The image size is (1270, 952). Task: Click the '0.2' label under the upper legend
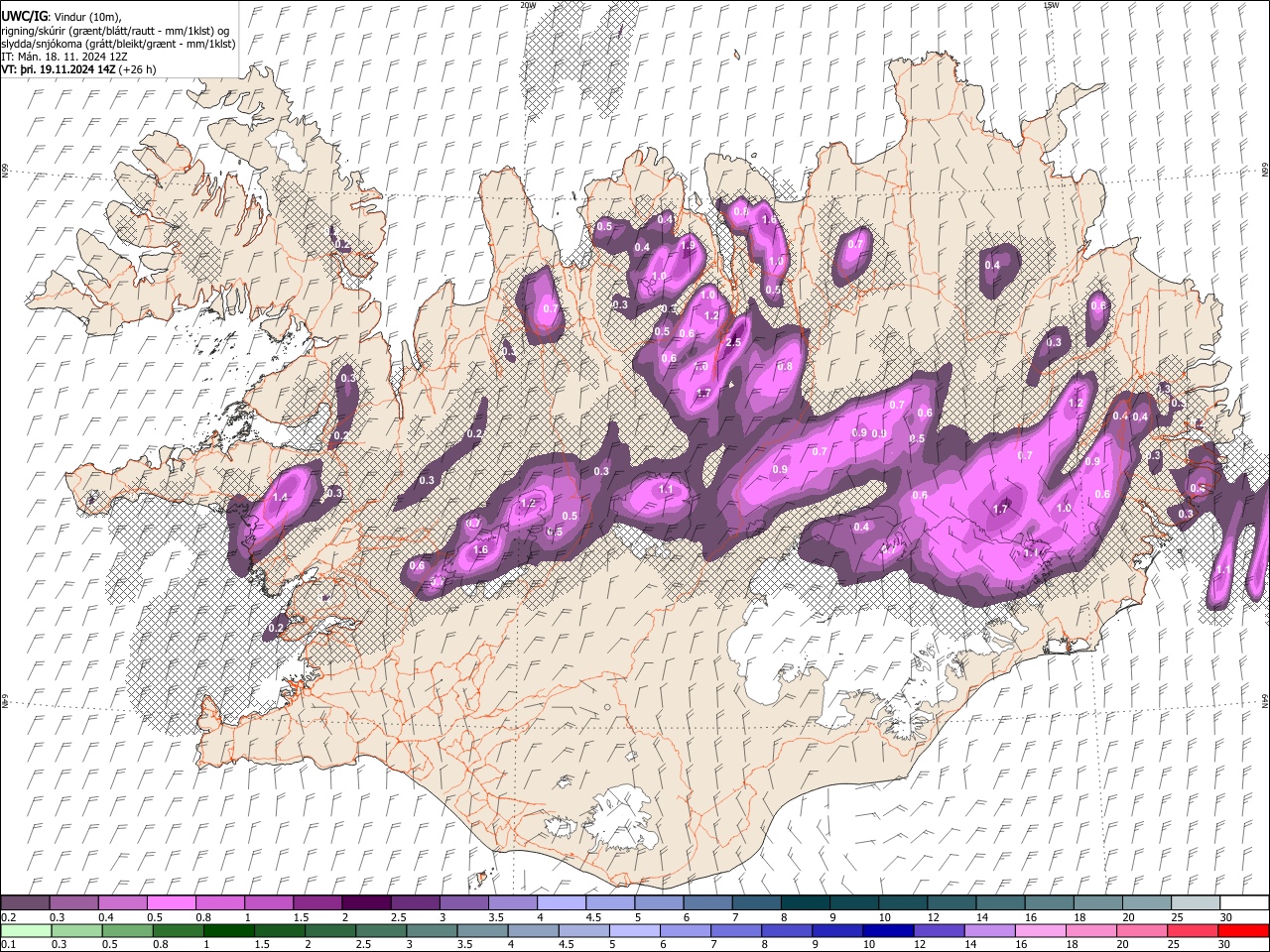[x=8, y=917]
